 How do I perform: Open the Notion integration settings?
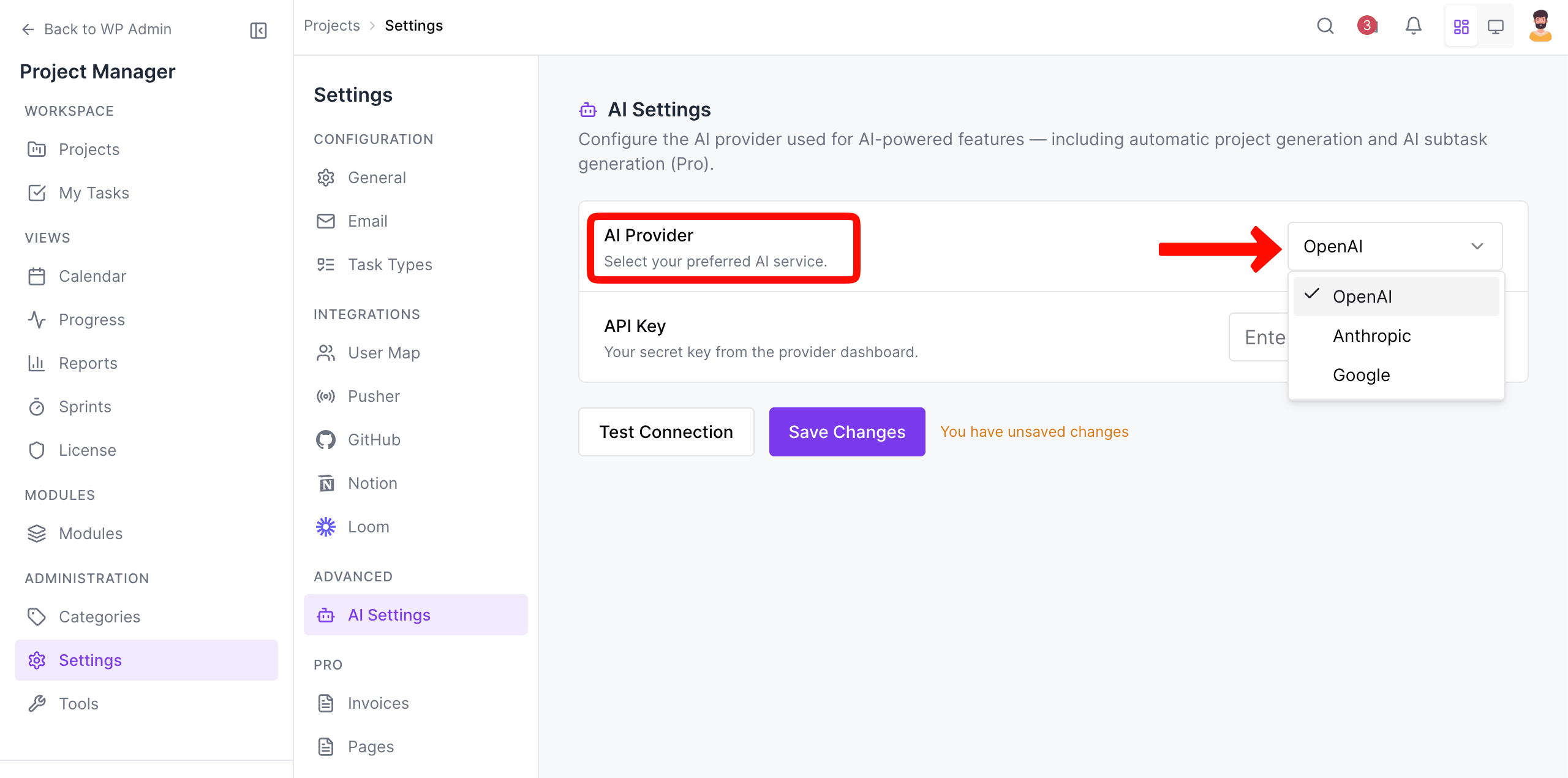tap(372, 483)
